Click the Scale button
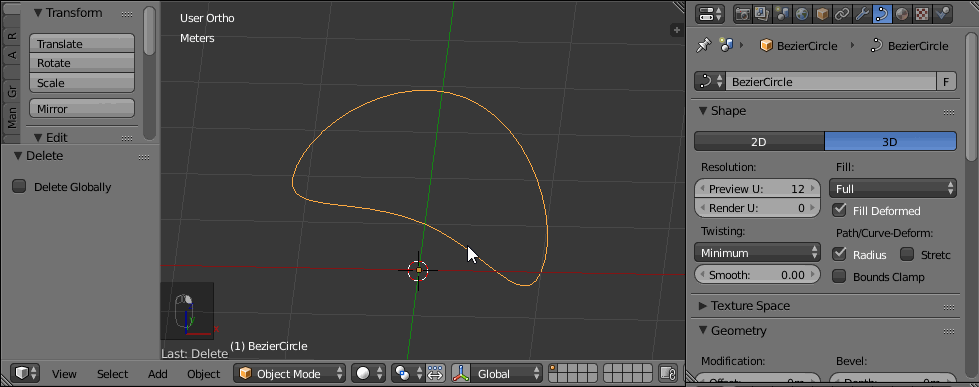Screen dimensions: 979x387 coord(82,82)
